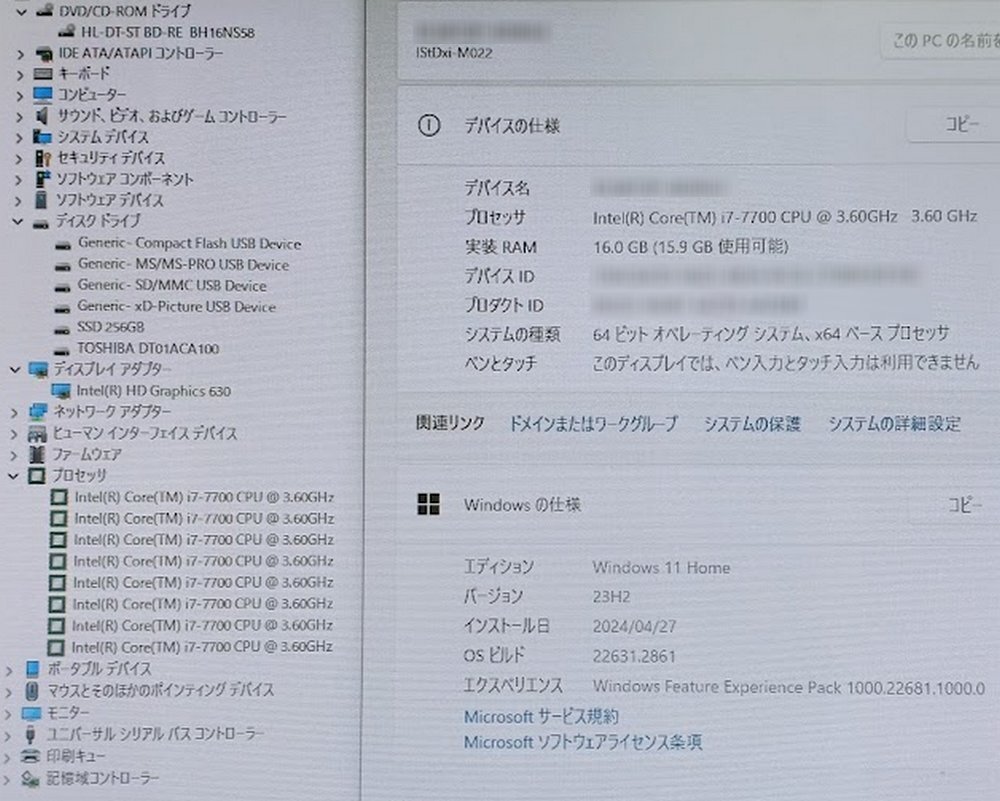Open ドメインまたはワークグループ link

(x=593, y=424)
